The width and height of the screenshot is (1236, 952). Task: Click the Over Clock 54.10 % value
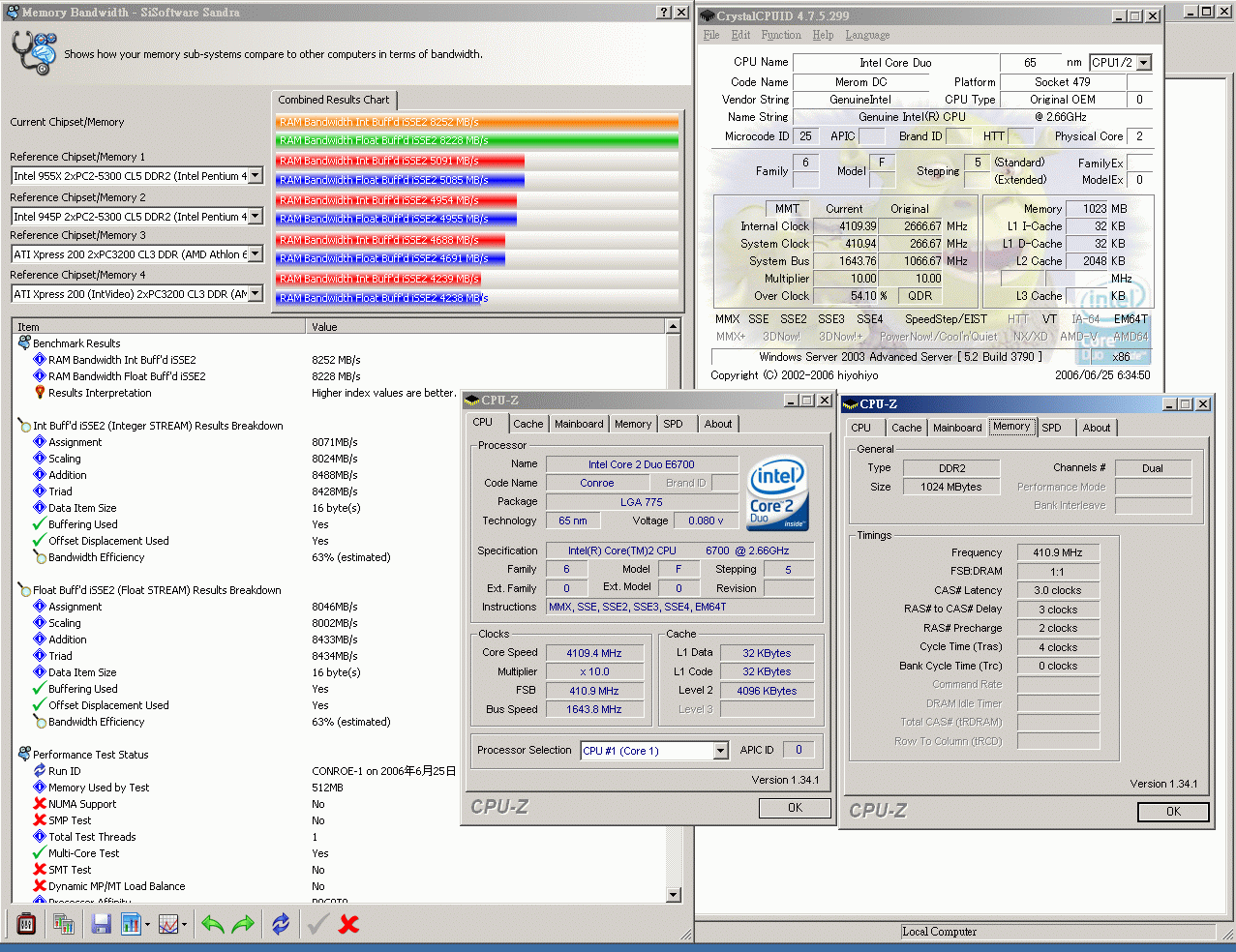click(x=852, y=296)
